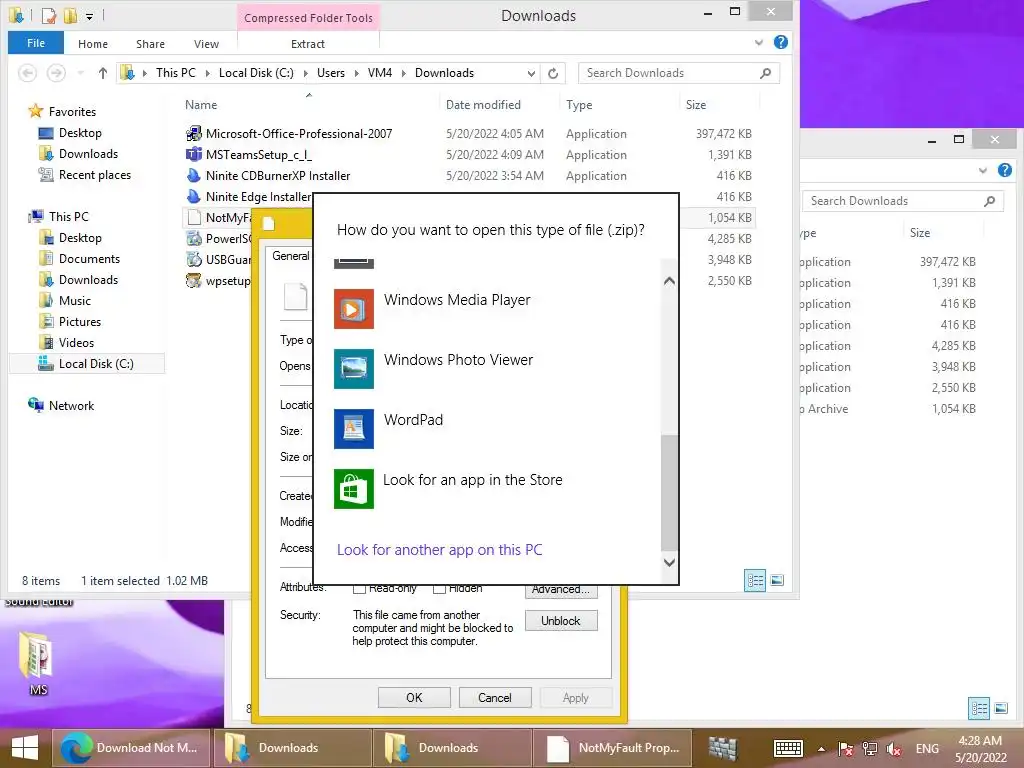Expand the ribbon in the background Explorer window

coord(983,170)
